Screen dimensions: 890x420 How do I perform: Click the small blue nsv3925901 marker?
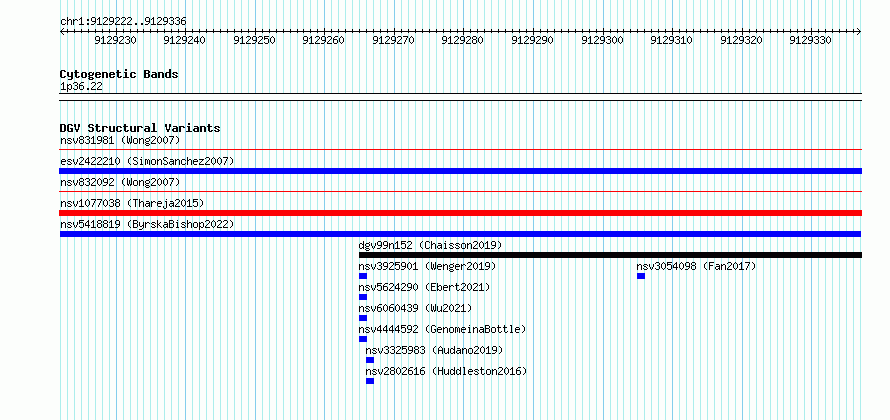(x=363, y=276)
